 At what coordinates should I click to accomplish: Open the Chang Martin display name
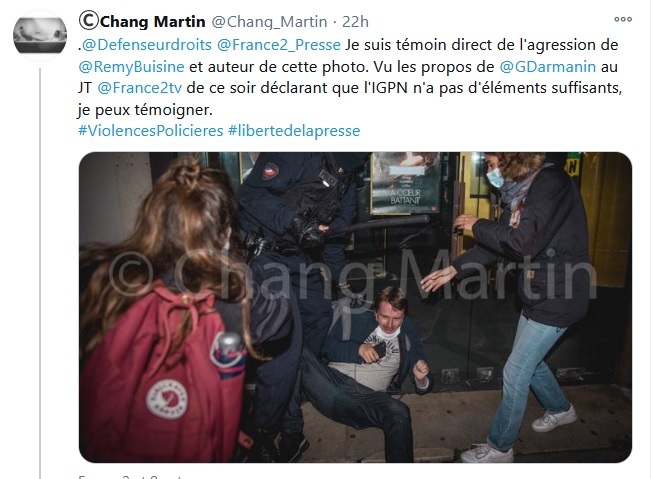(x=152, y=22)
